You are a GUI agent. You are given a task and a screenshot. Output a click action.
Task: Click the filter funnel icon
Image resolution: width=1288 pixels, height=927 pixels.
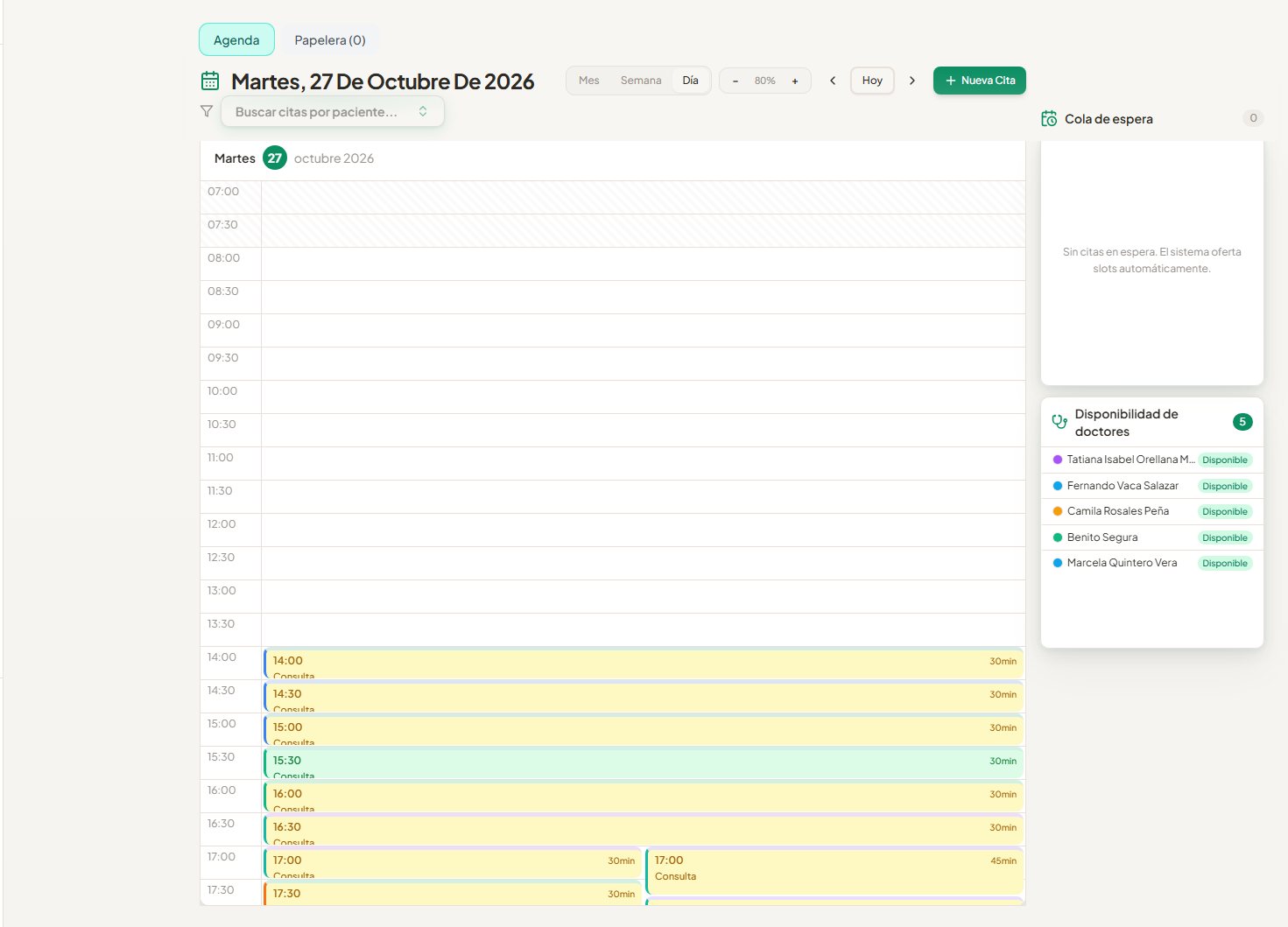(207, 111)
